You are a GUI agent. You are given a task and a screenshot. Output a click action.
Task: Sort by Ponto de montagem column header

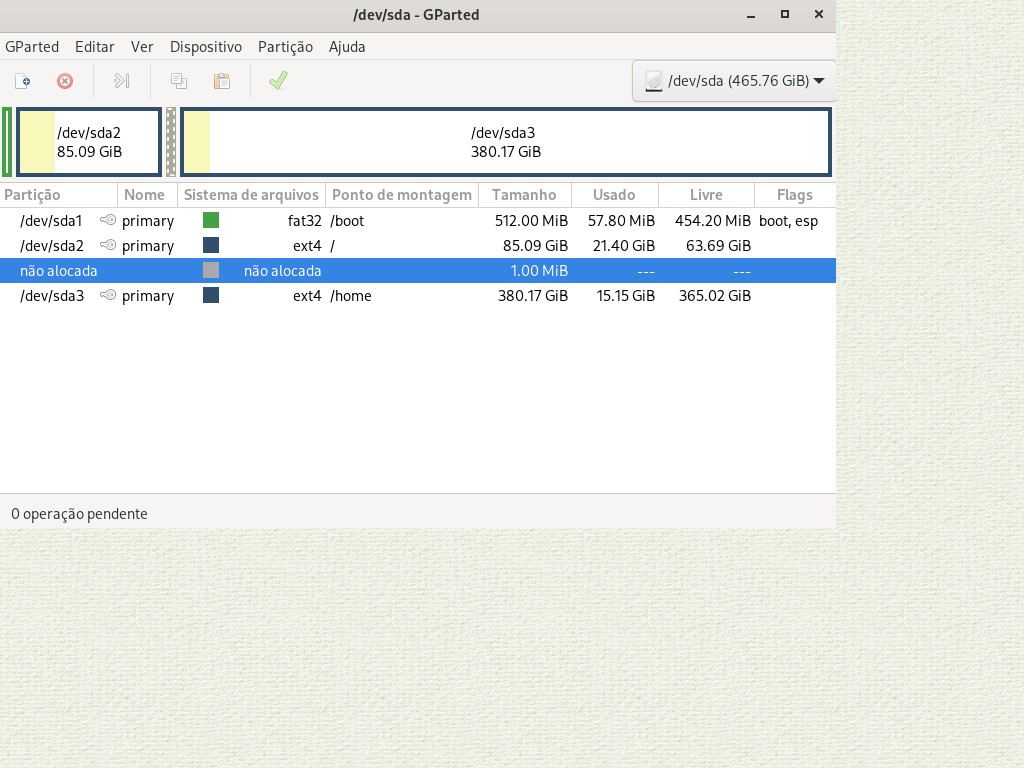[x=402, y=195]
